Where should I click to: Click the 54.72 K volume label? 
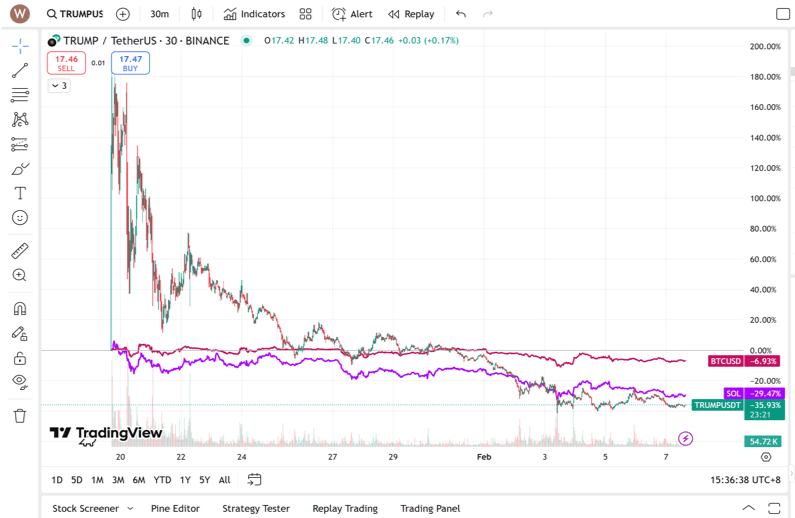coord(763,441)
